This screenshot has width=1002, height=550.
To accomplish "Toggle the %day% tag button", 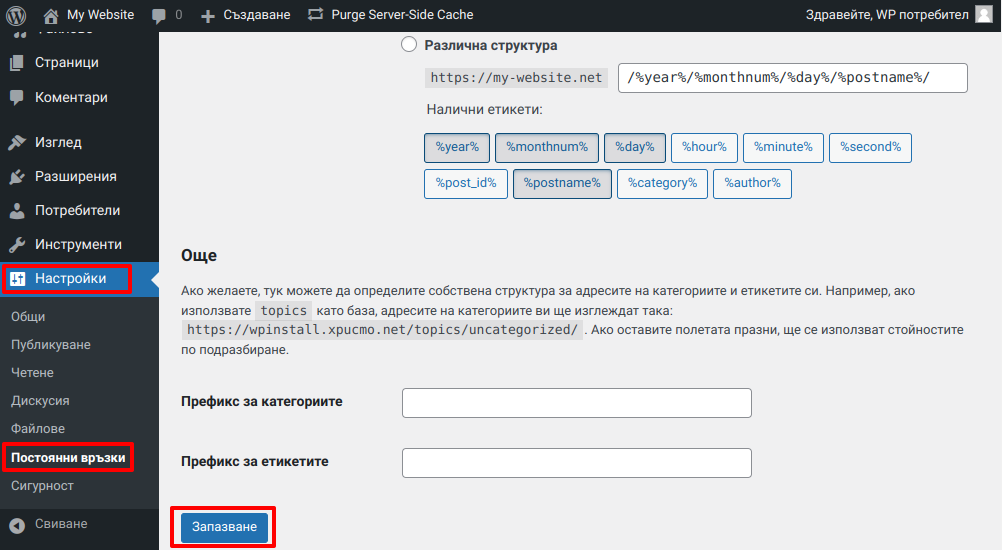I will point(635,148).
